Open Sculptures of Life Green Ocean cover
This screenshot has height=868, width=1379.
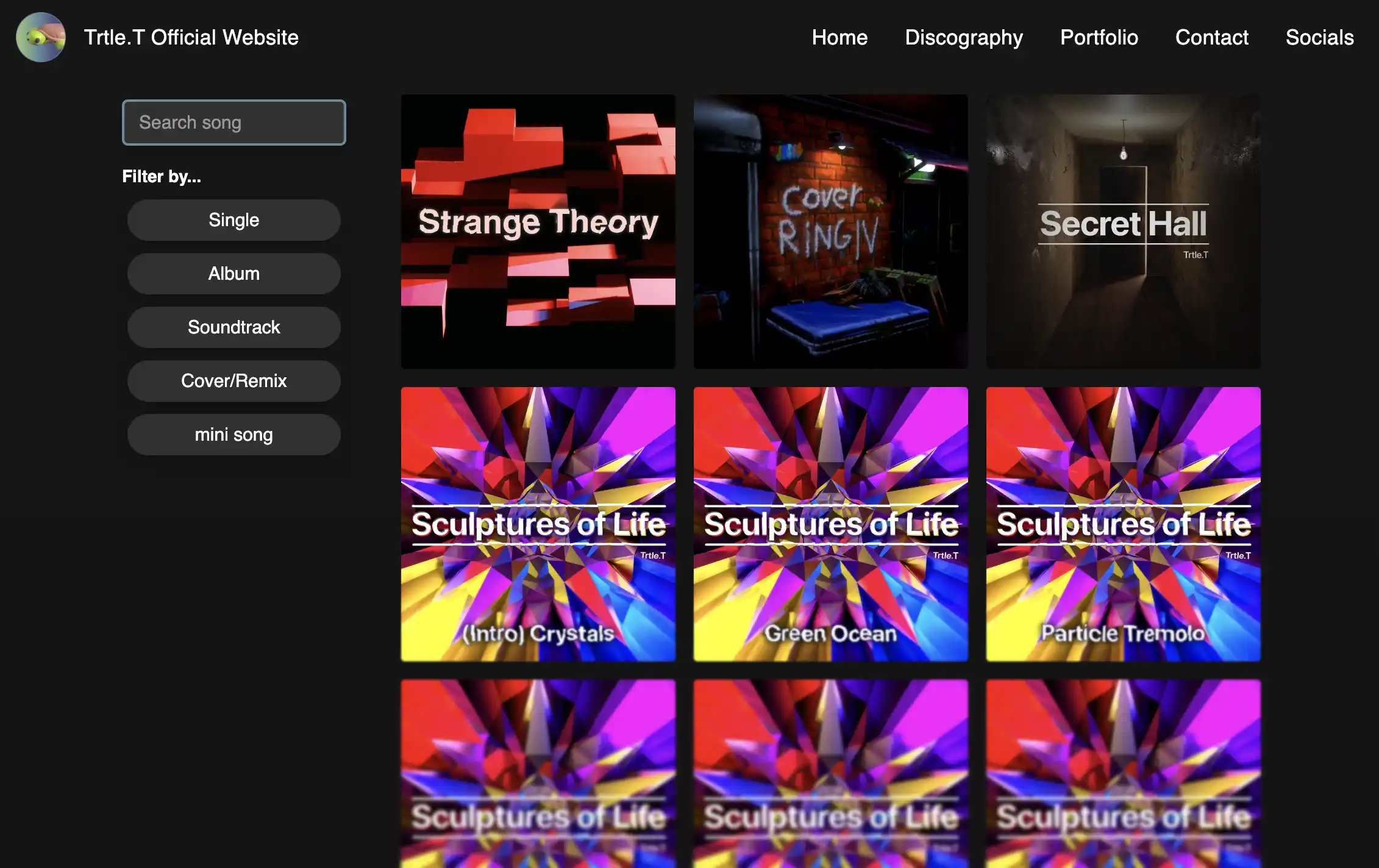[831, 524]
